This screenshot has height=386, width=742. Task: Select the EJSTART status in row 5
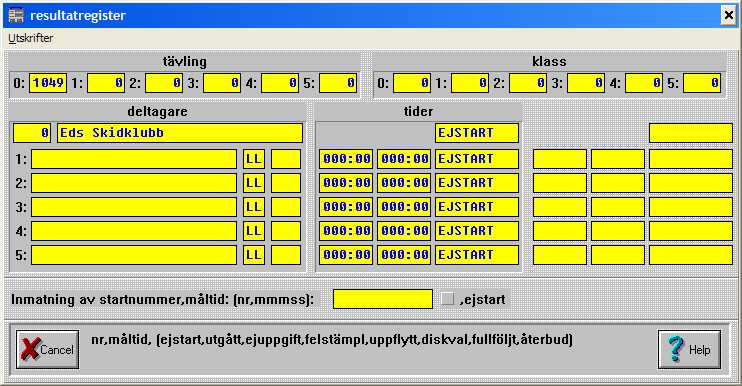point(477,255)
